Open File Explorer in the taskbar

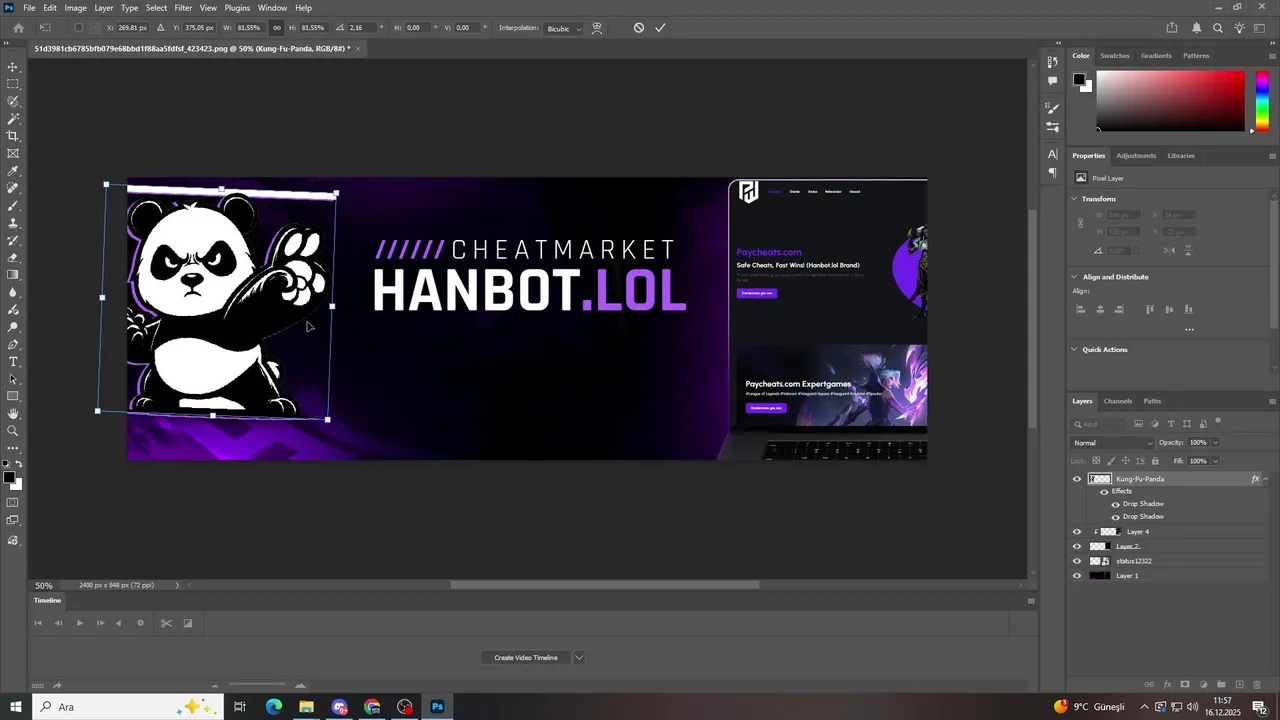point(306,707)
